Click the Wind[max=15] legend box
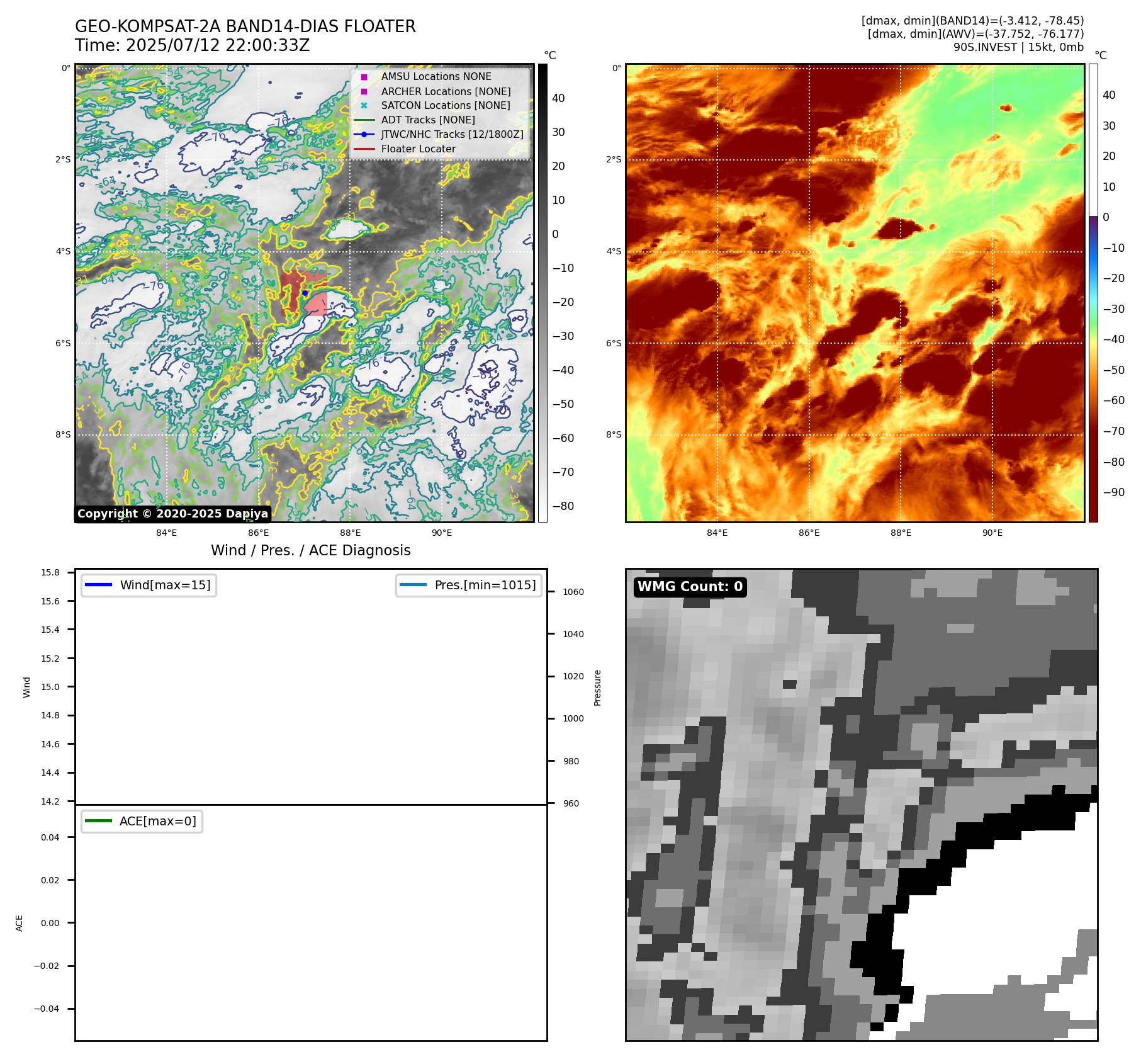 pyautogui.click(x=149, y=585)
